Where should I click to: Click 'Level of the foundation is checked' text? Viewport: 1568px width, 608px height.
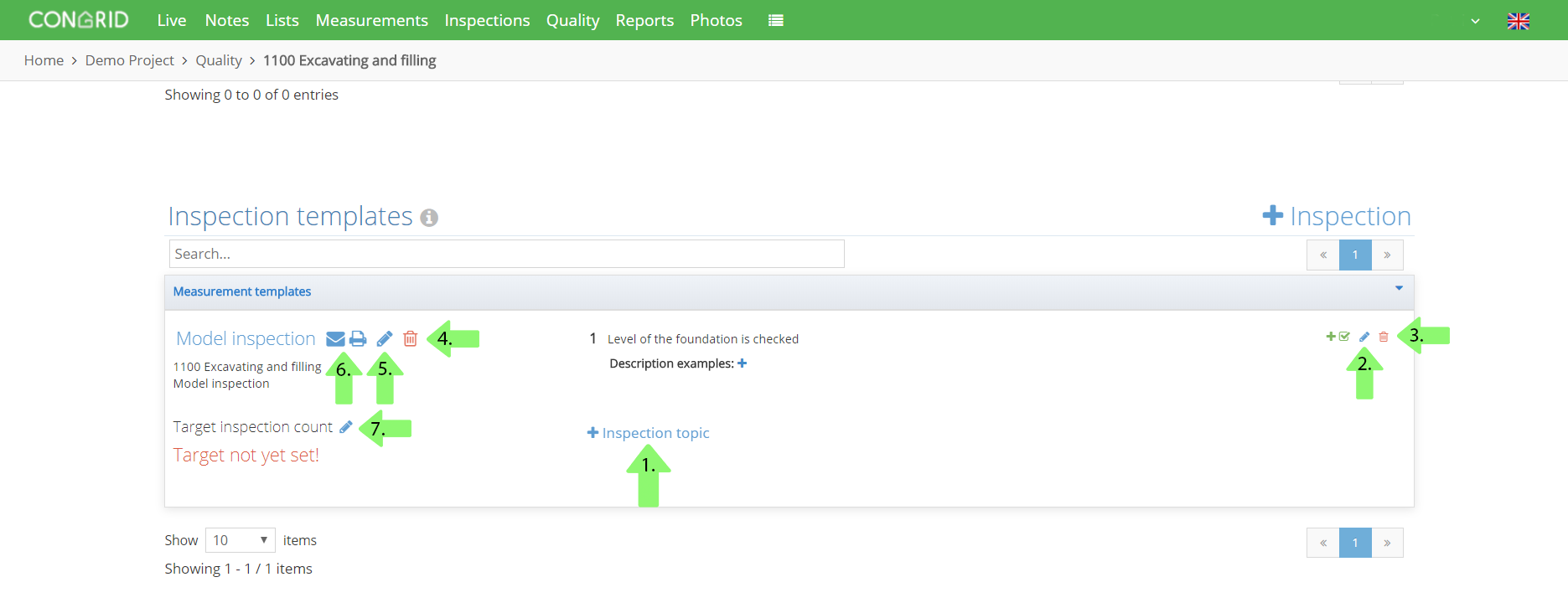pyautogui.click(x=703, y=339)
